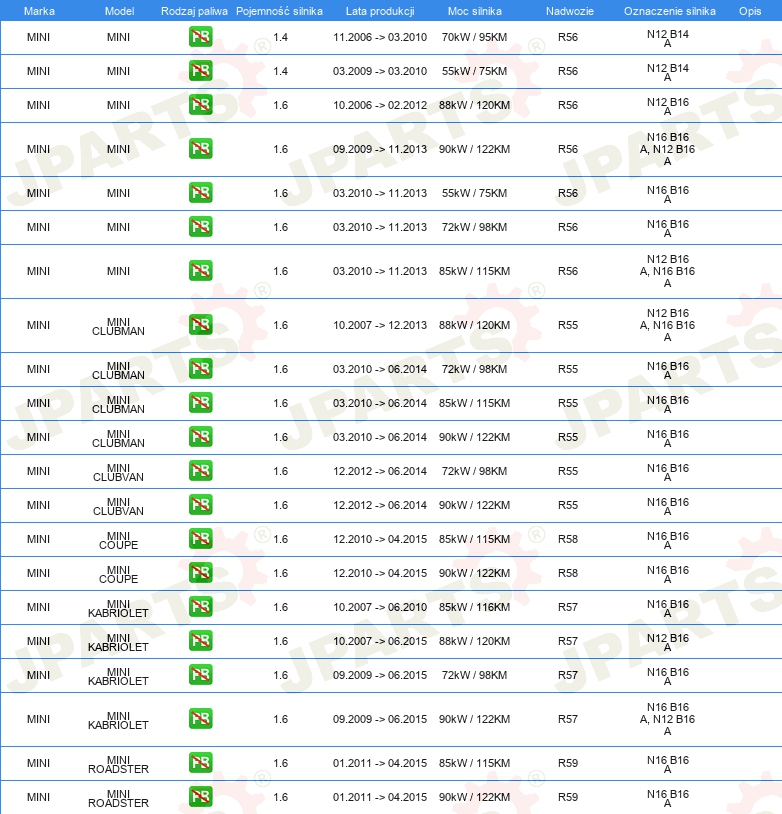Click engine code N12 B16 A in 10.2006 -> 02.2012 row
The height and width of the screenshot is (814, 782).
point(668,106)
